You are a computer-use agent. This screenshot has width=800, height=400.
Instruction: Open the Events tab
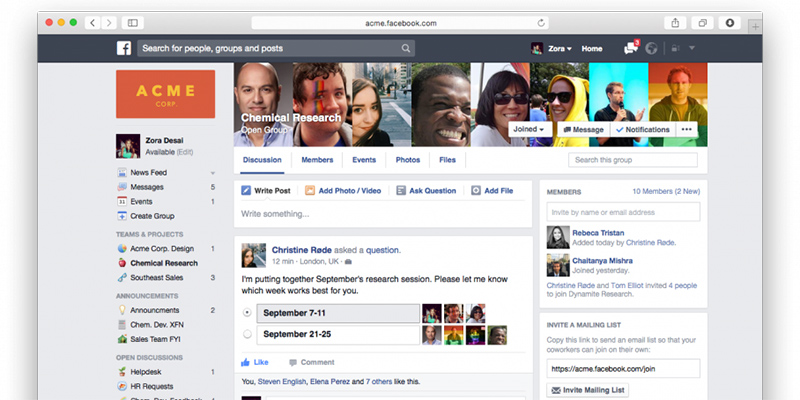pos(363,160)
